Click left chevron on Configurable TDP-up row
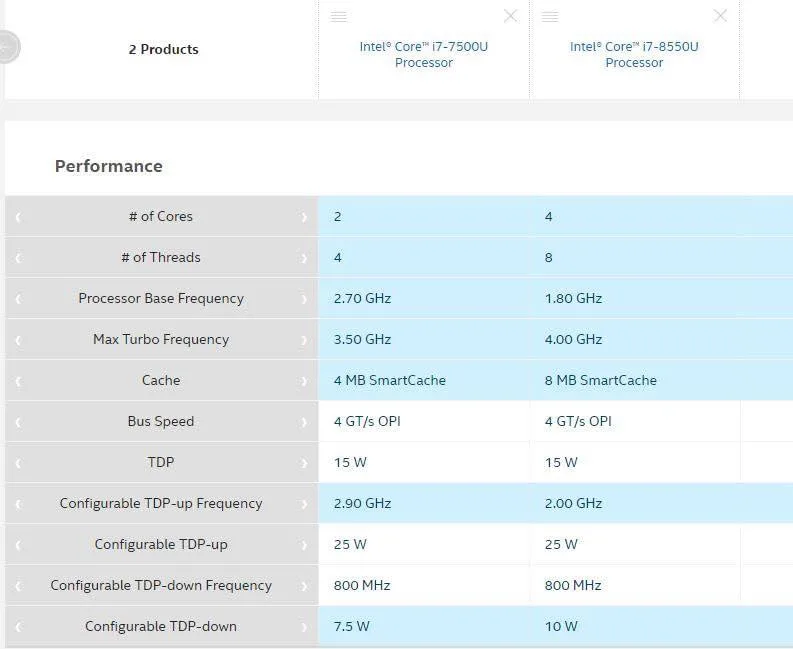 pyautogui.click(x=18, y=545)
